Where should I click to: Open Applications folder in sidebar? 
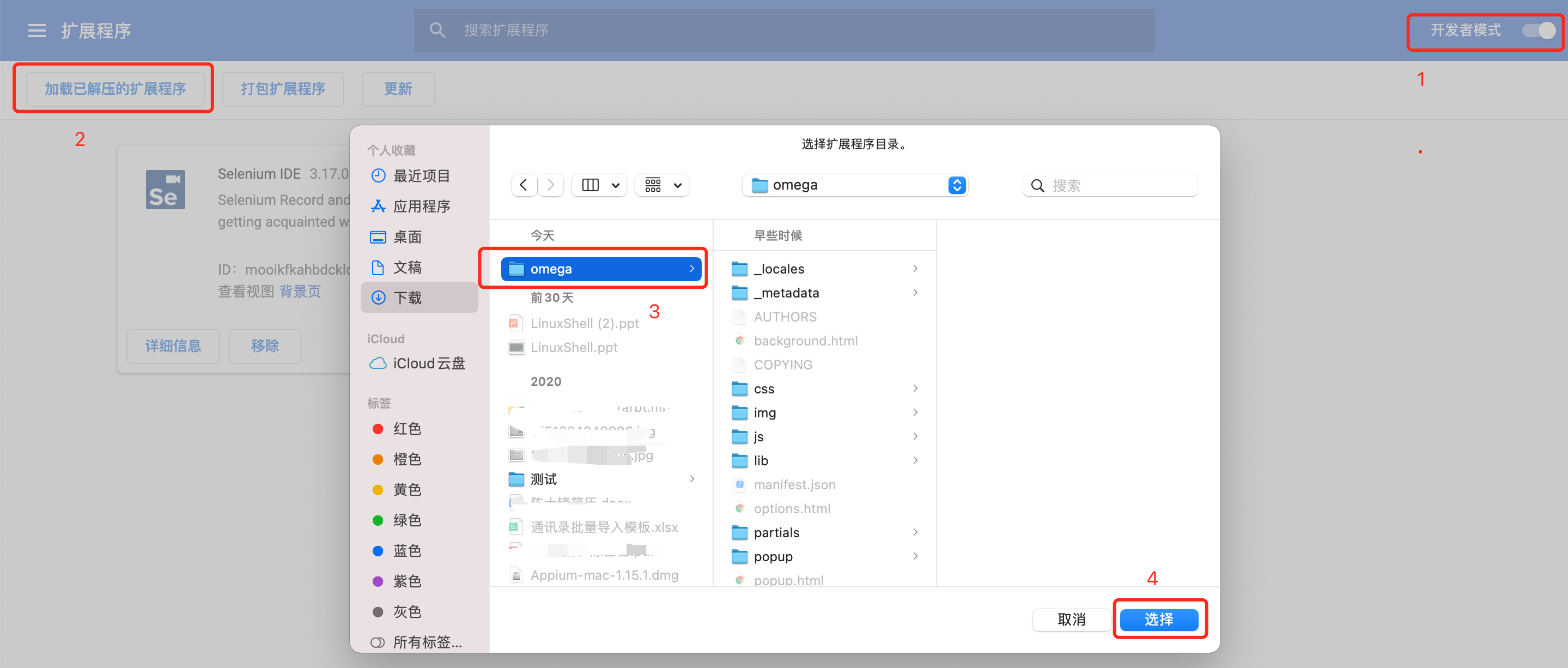[421, 207]
